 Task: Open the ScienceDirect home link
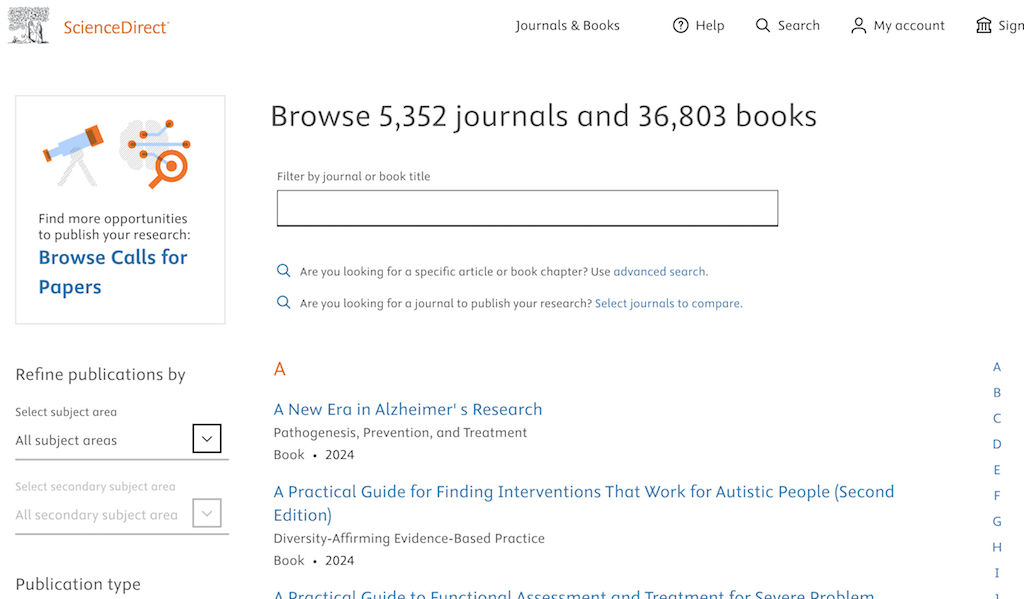click(x=116, y=27)
